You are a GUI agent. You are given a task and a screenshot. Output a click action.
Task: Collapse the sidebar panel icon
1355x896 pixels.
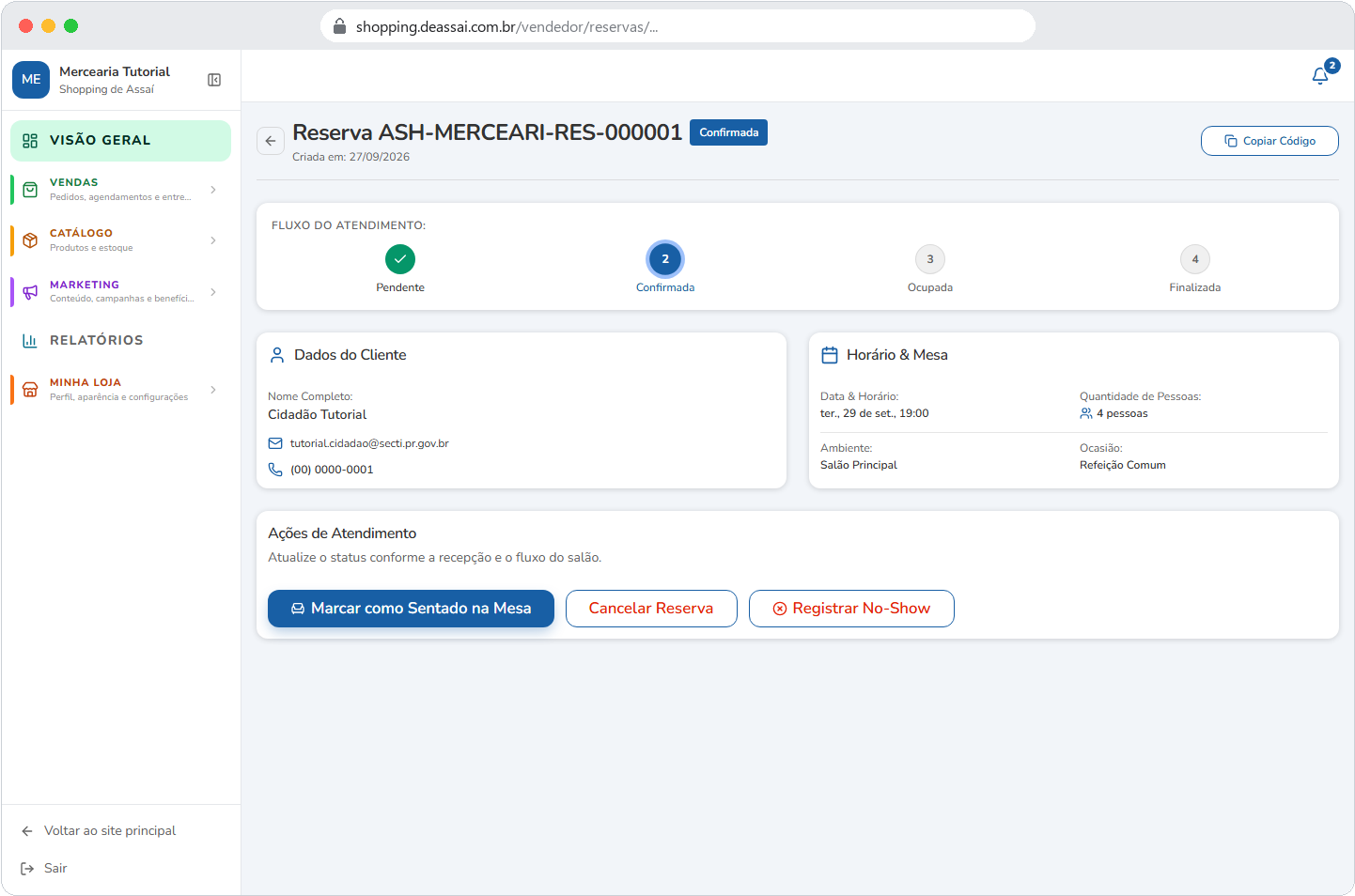[x=214, y=80]
